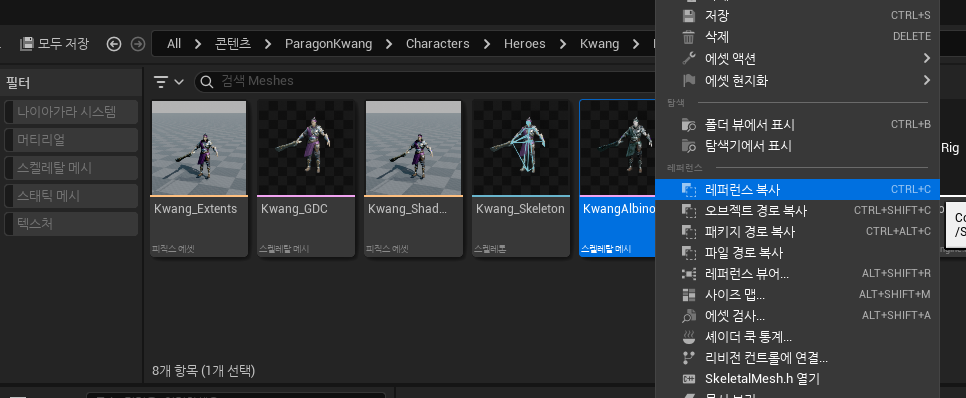
Task: Click the 검색 Meshes search field
Action: pos(425,81)
